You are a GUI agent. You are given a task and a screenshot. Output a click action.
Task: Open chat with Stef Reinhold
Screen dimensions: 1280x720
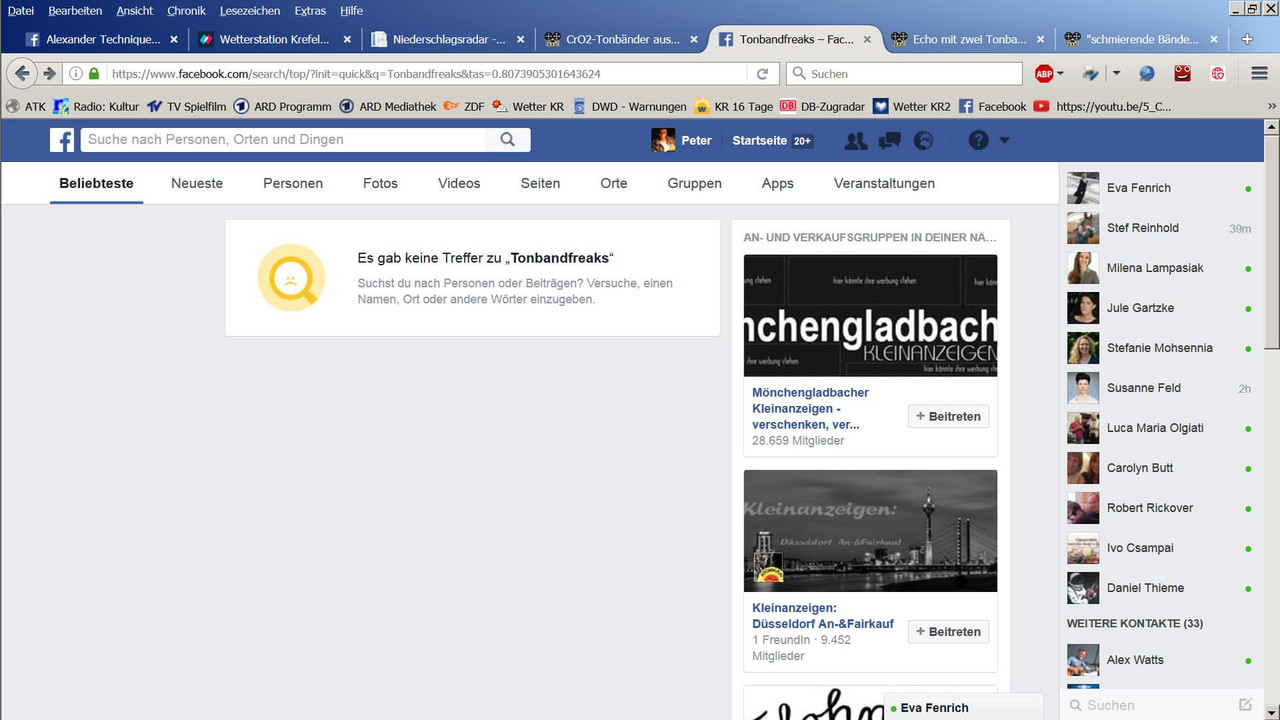(1160, 228)
